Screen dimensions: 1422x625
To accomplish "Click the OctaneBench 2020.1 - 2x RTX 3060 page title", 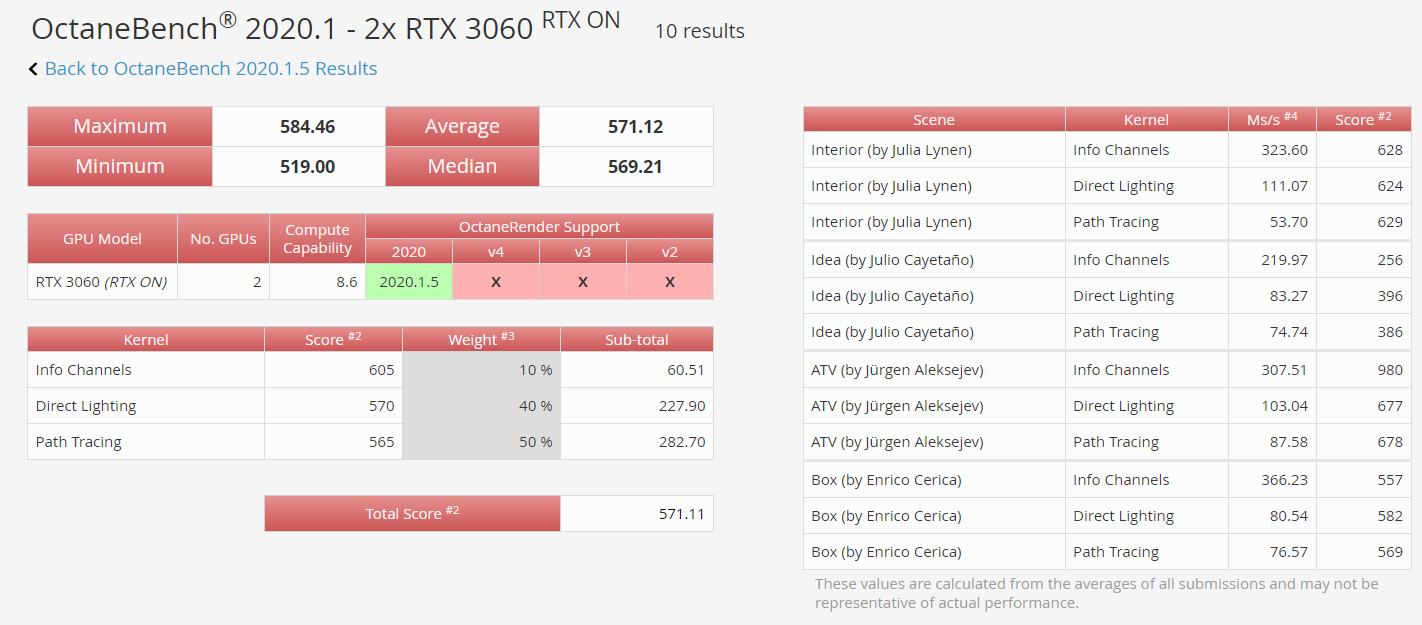I will (x=326, y=26).
